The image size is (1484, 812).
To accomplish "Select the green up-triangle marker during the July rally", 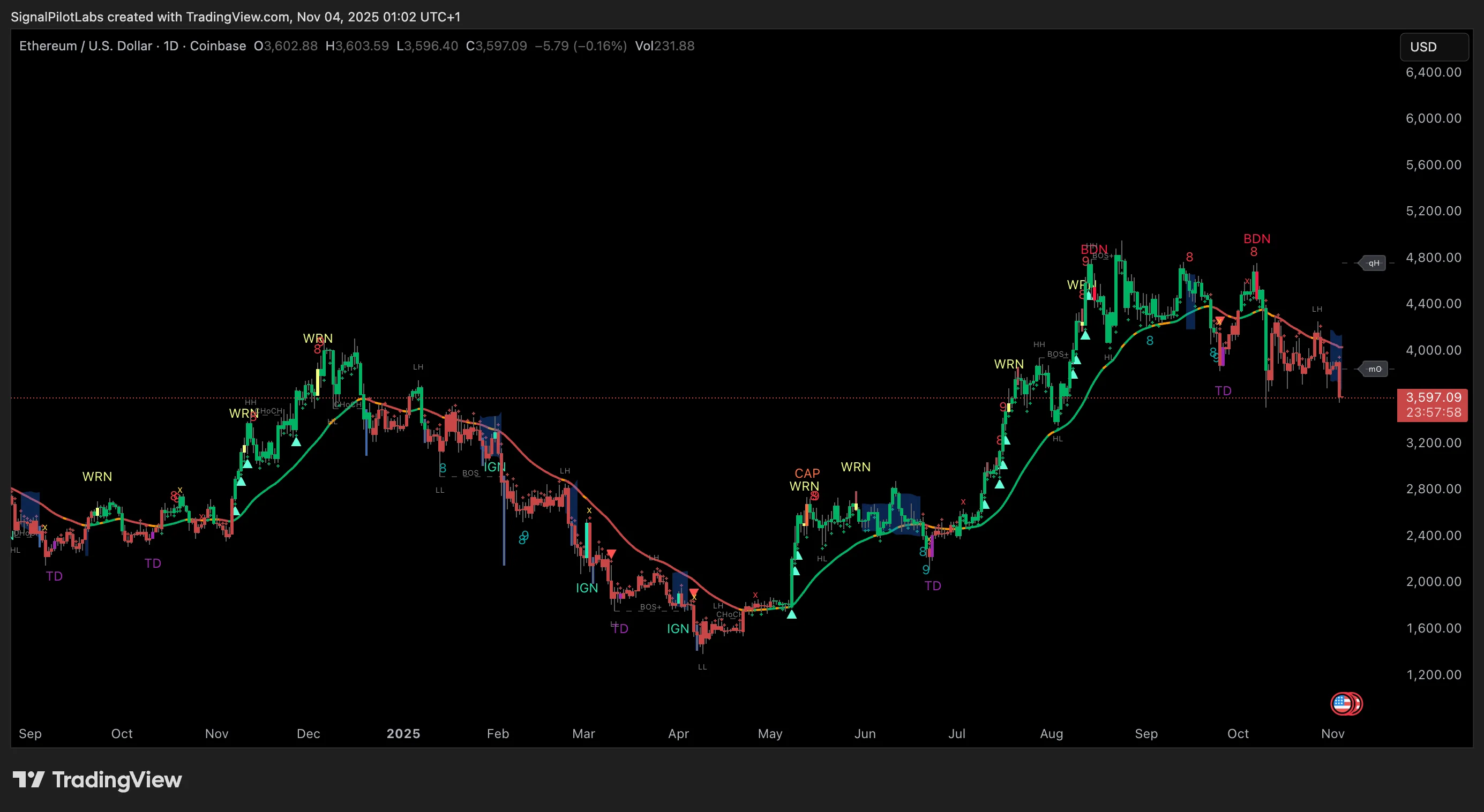I will click(1000, 485).
